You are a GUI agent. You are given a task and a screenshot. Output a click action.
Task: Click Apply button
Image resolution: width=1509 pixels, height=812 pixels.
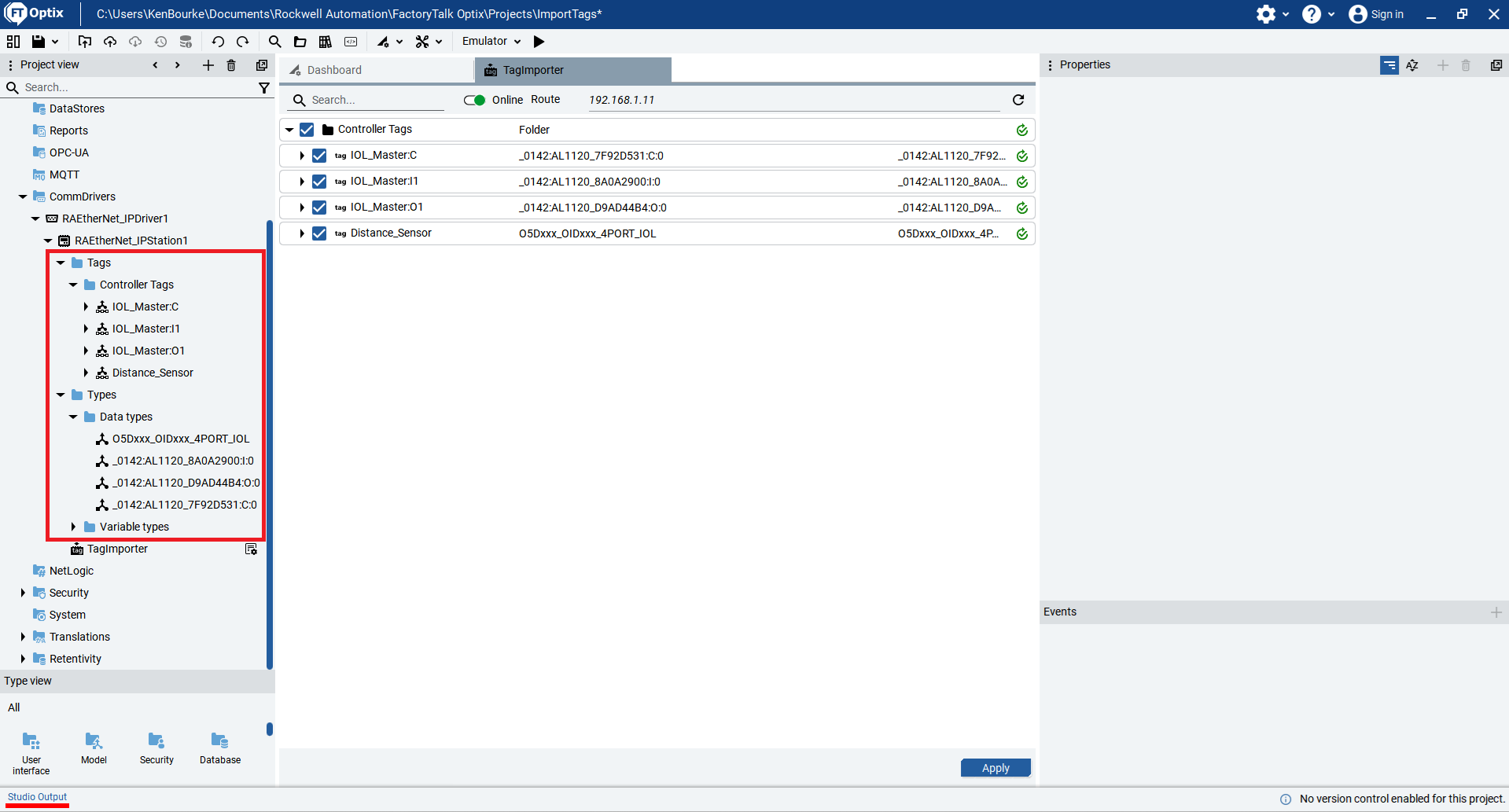coord(996,768)
